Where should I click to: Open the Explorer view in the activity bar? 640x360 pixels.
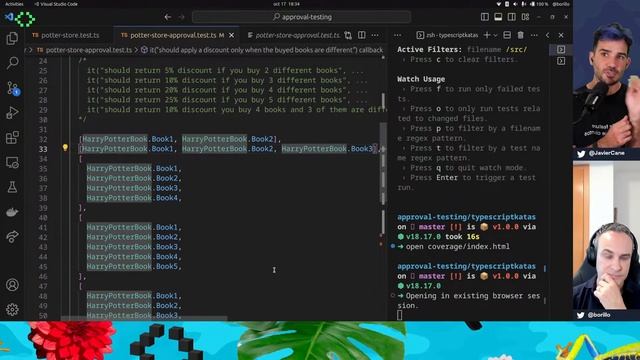coord(12,38)
